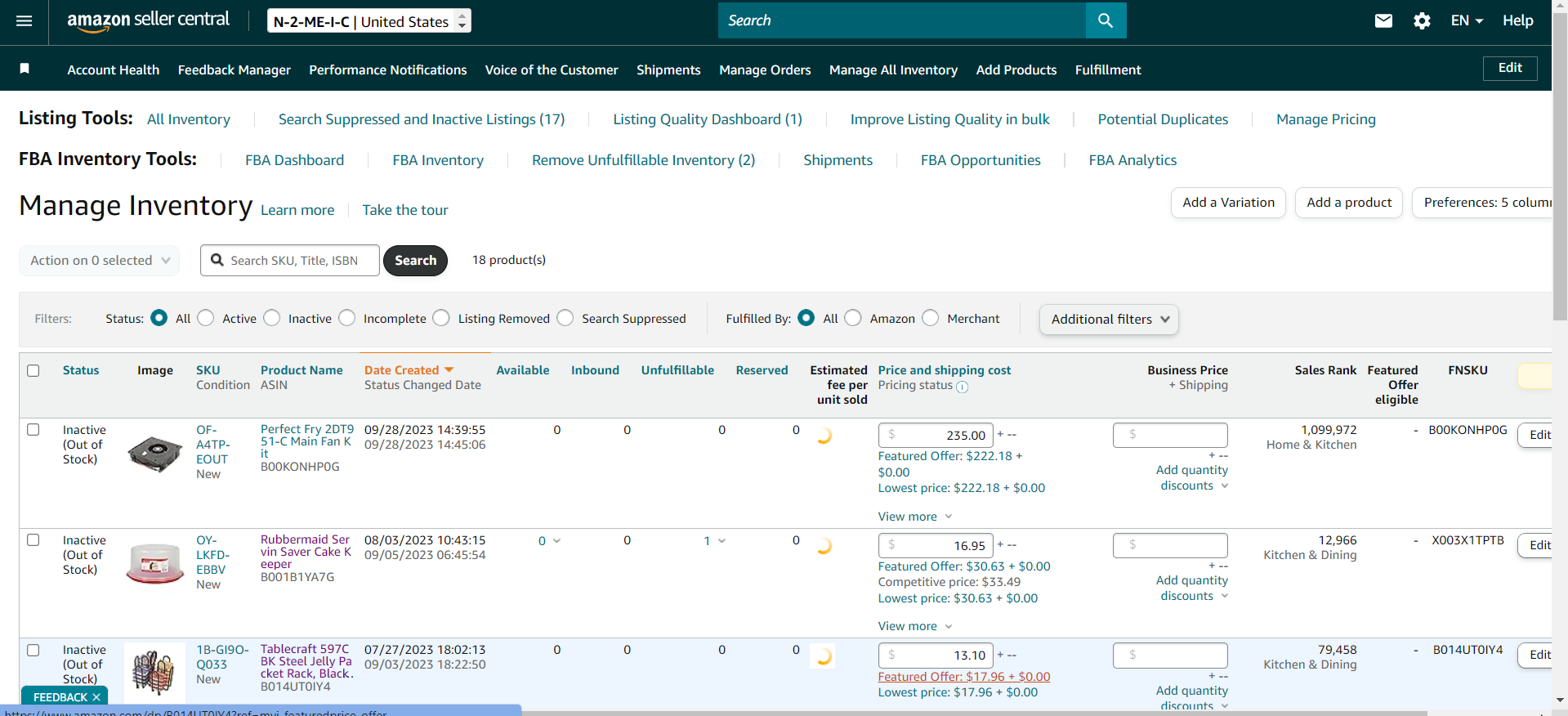The width and height of the screenshot is (1568, 716).
Task: Open the messages envelope icon
Action: [x=1383, y=21]
